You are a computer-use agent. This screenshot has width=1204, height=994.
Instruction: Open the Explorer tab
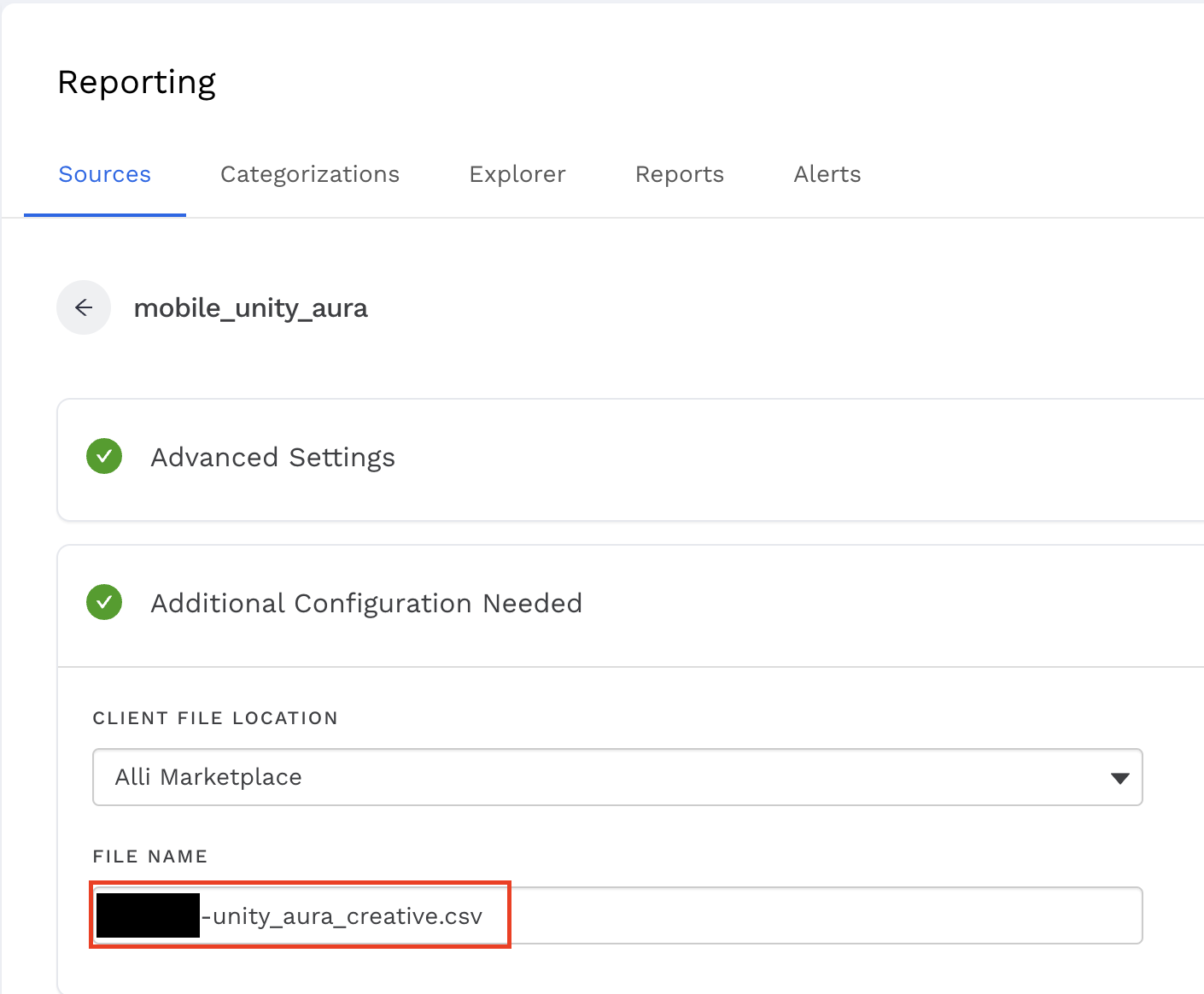coord(517,174)
